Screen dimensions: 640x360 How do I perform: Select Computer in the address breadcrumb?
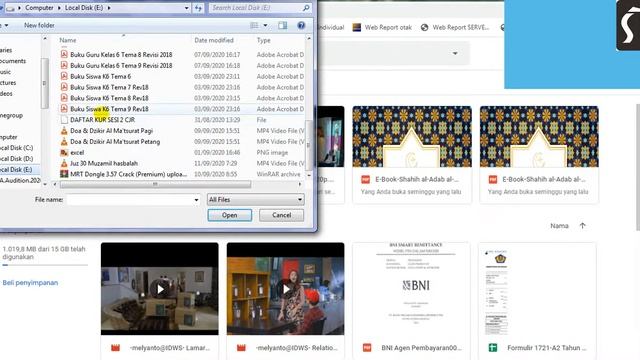click(x=39, y=8)
